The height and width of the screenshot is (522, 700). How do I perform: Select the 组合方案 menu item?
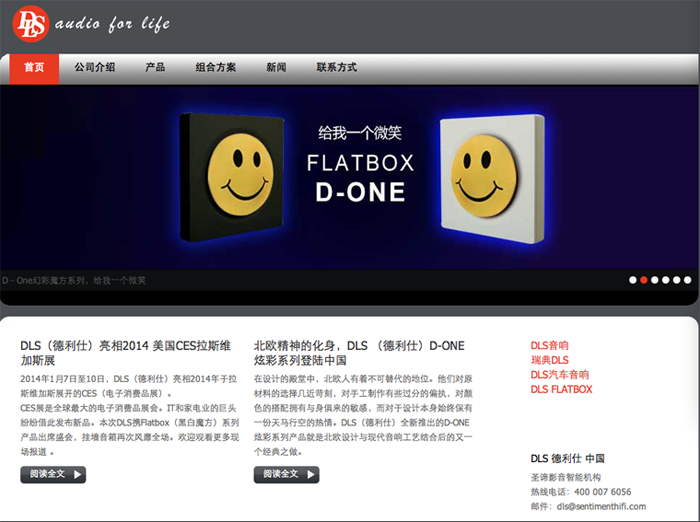point(216,67)
